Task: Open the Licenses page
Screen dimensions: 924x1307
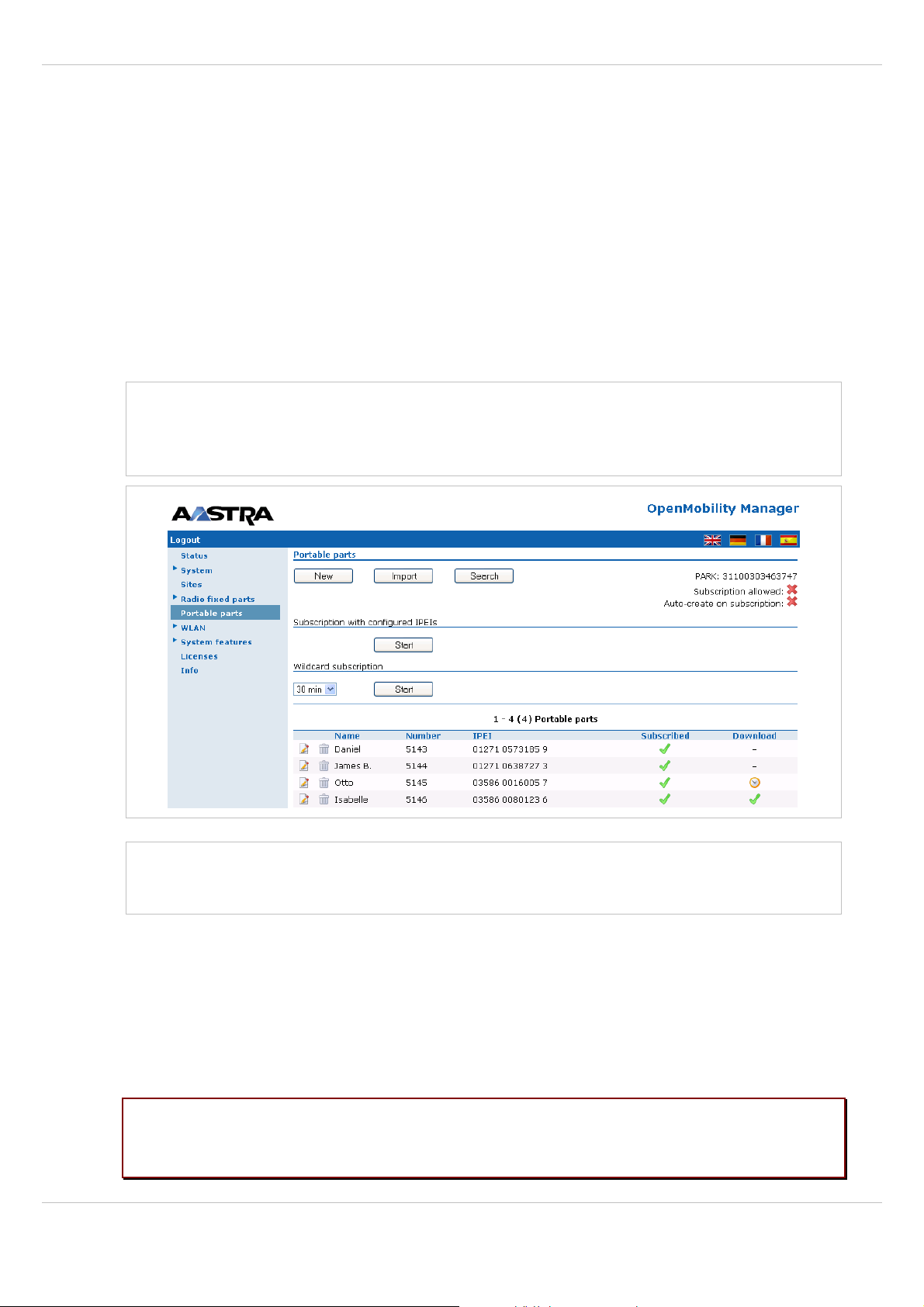Action: [199, 656]
